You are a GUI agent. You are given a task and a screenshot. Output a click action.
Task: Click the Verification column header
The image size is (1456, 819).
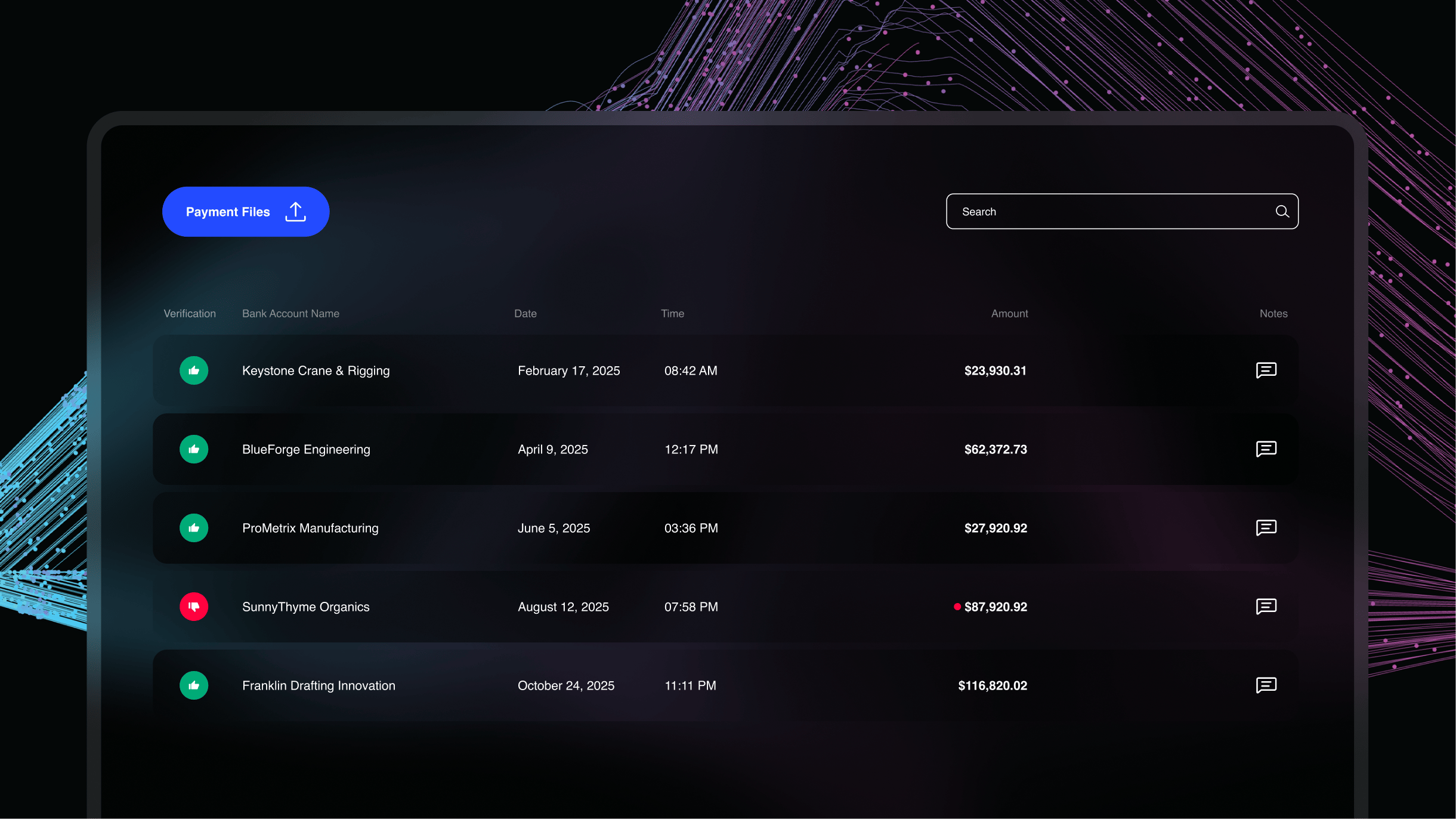190,314
